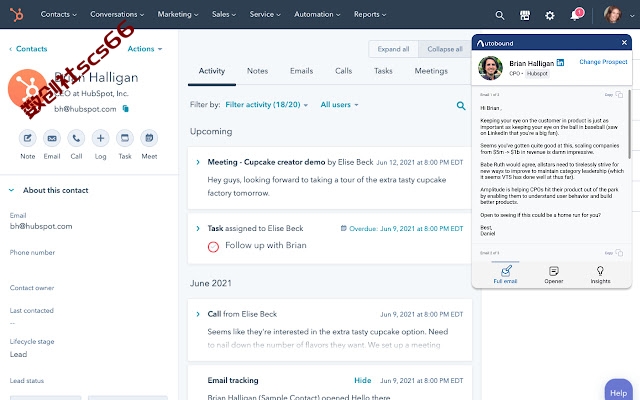Collapse the About this contact section
Viewport: 640px width, 400px height.
tap(11, 190)
